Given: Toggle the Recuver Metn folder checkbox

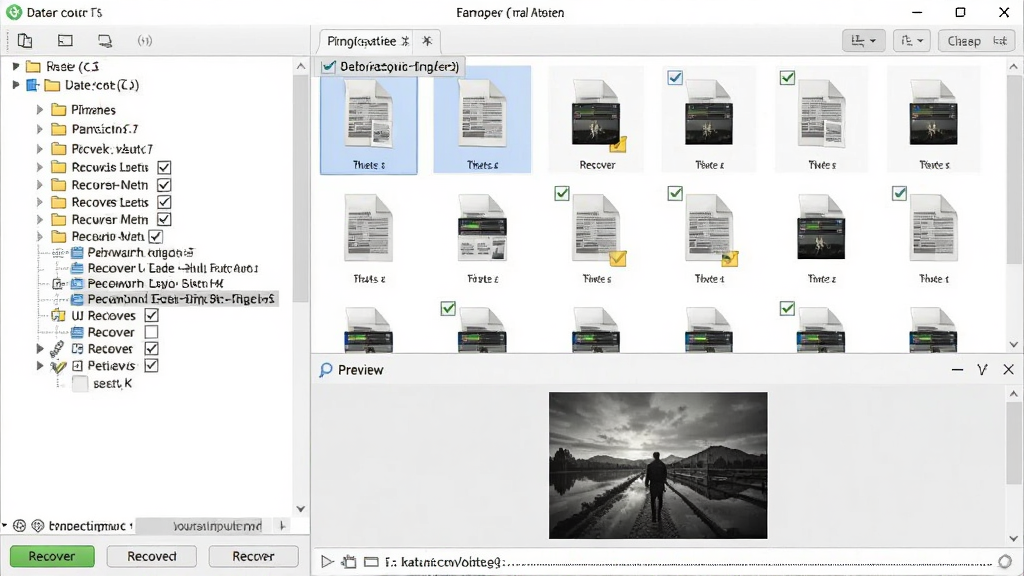Looking at the screenshot, I should point(164,219).
